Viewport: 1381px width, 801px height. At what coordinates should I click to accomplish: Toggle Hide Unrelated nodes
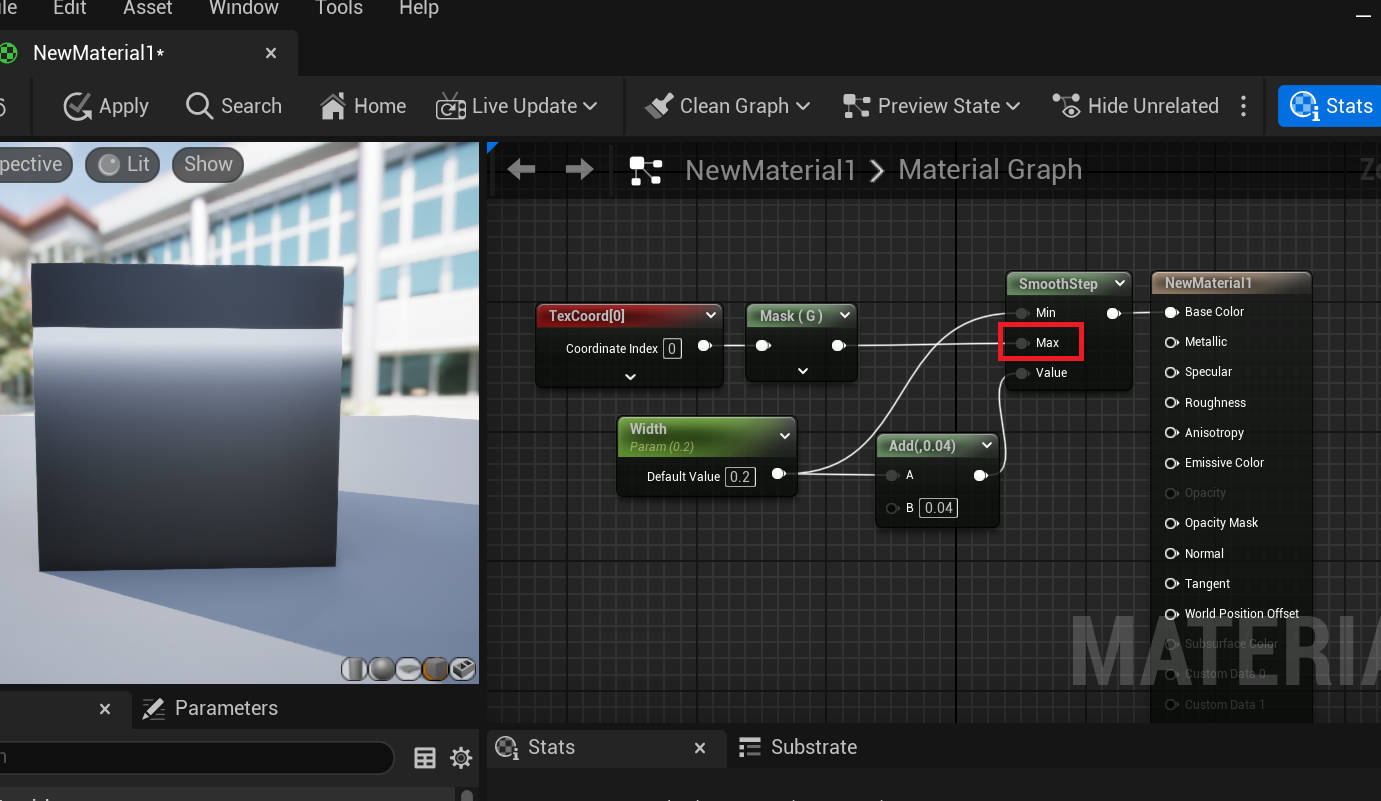[x=1136, y=106]
